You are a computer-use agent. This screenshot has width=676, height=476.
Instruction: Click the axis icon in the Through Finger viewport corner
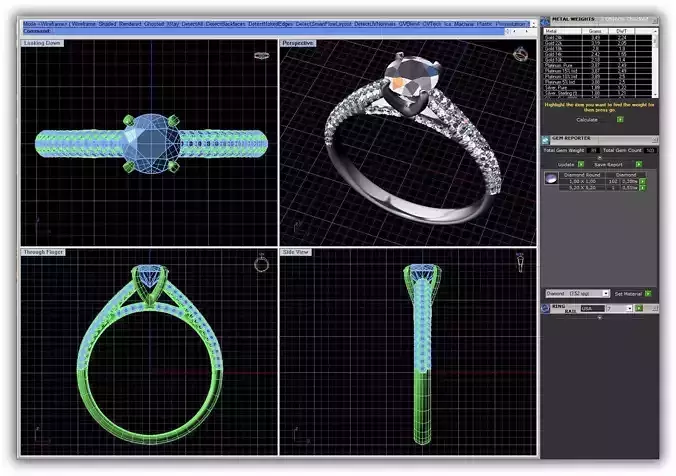click(x=41, y=435)
